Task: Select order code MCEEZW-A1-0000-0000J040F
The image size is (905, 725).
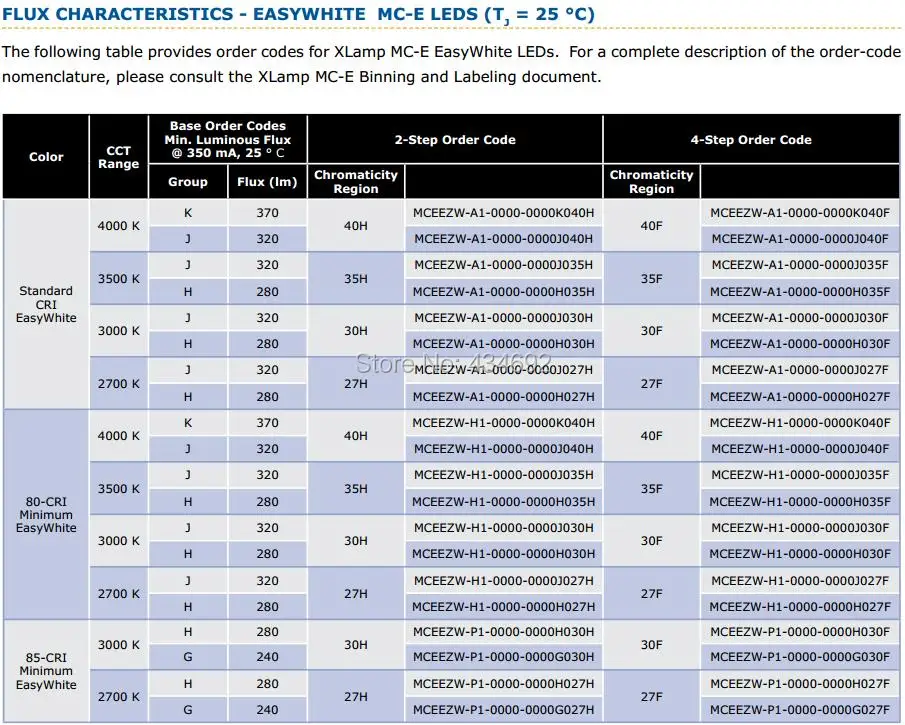Action: tap(800, 239)
